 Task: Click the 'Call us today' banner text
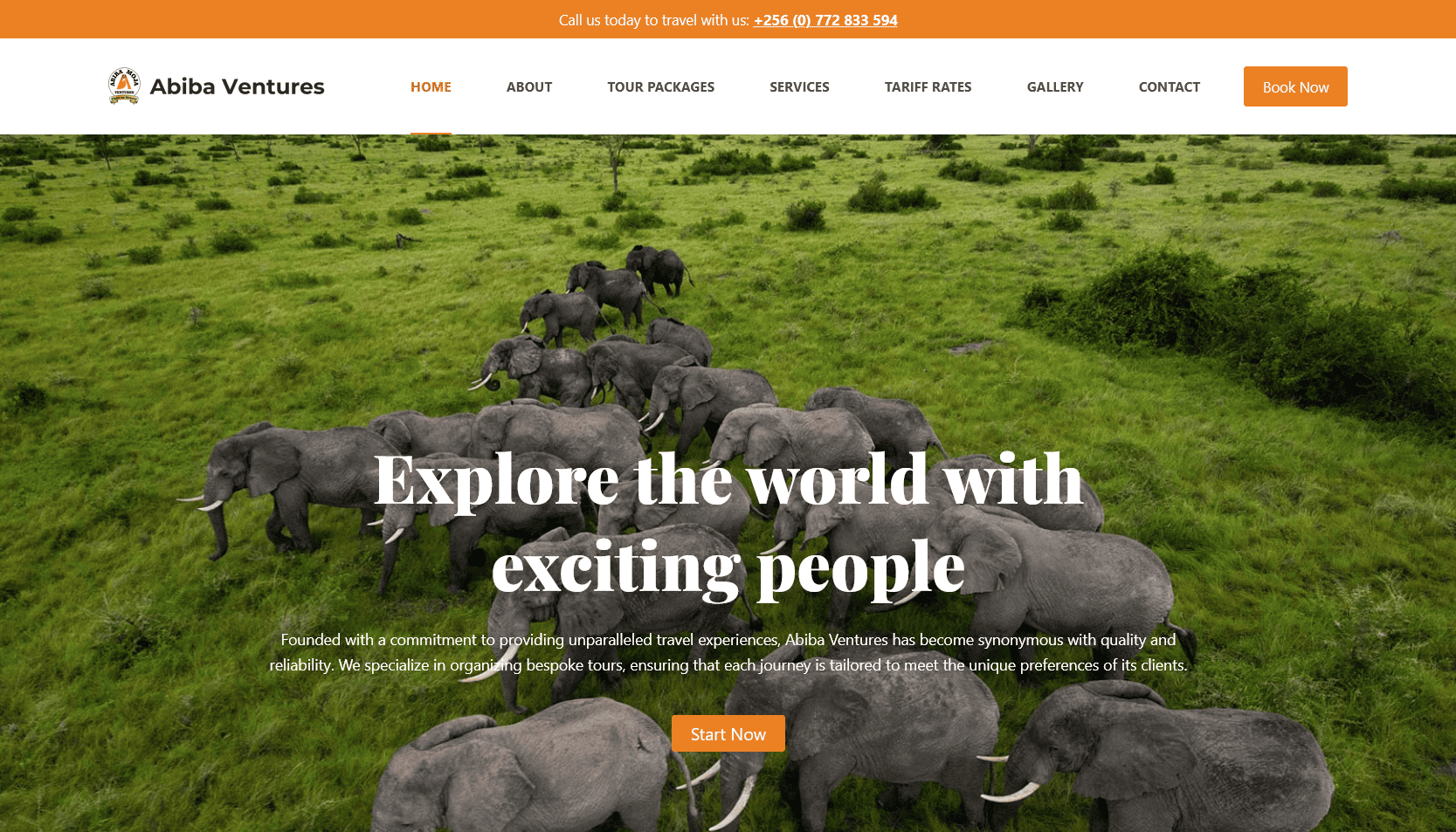click(654, 20)
